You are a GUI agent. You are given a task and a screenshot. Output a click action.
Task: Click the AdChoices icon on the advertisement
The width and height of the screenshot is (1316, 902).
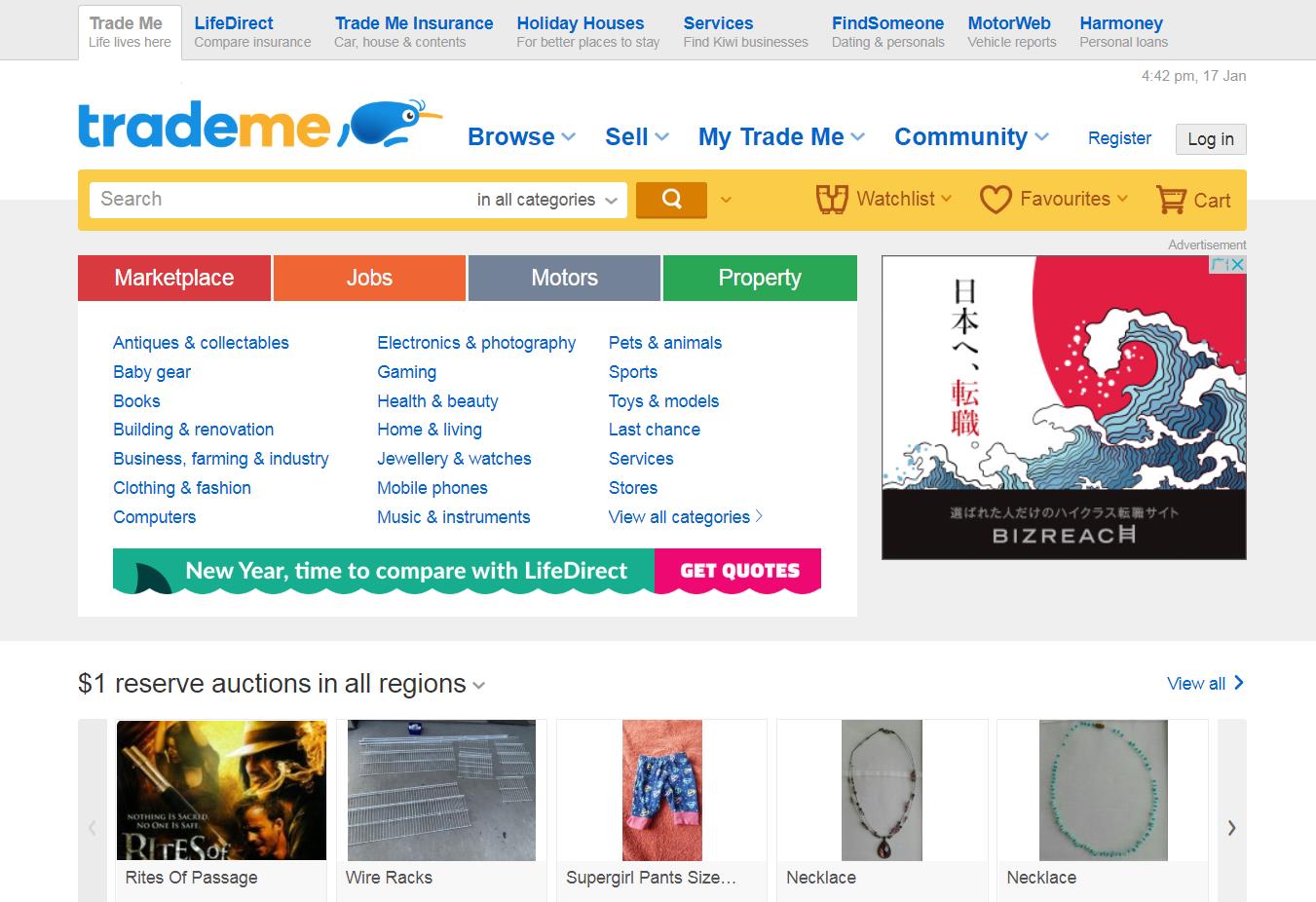[x=1219, y=264]
